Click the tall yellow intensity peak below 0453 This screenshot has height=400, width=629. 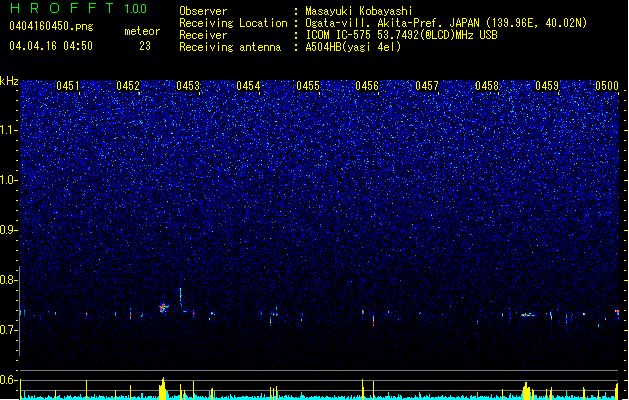[162, 388]
